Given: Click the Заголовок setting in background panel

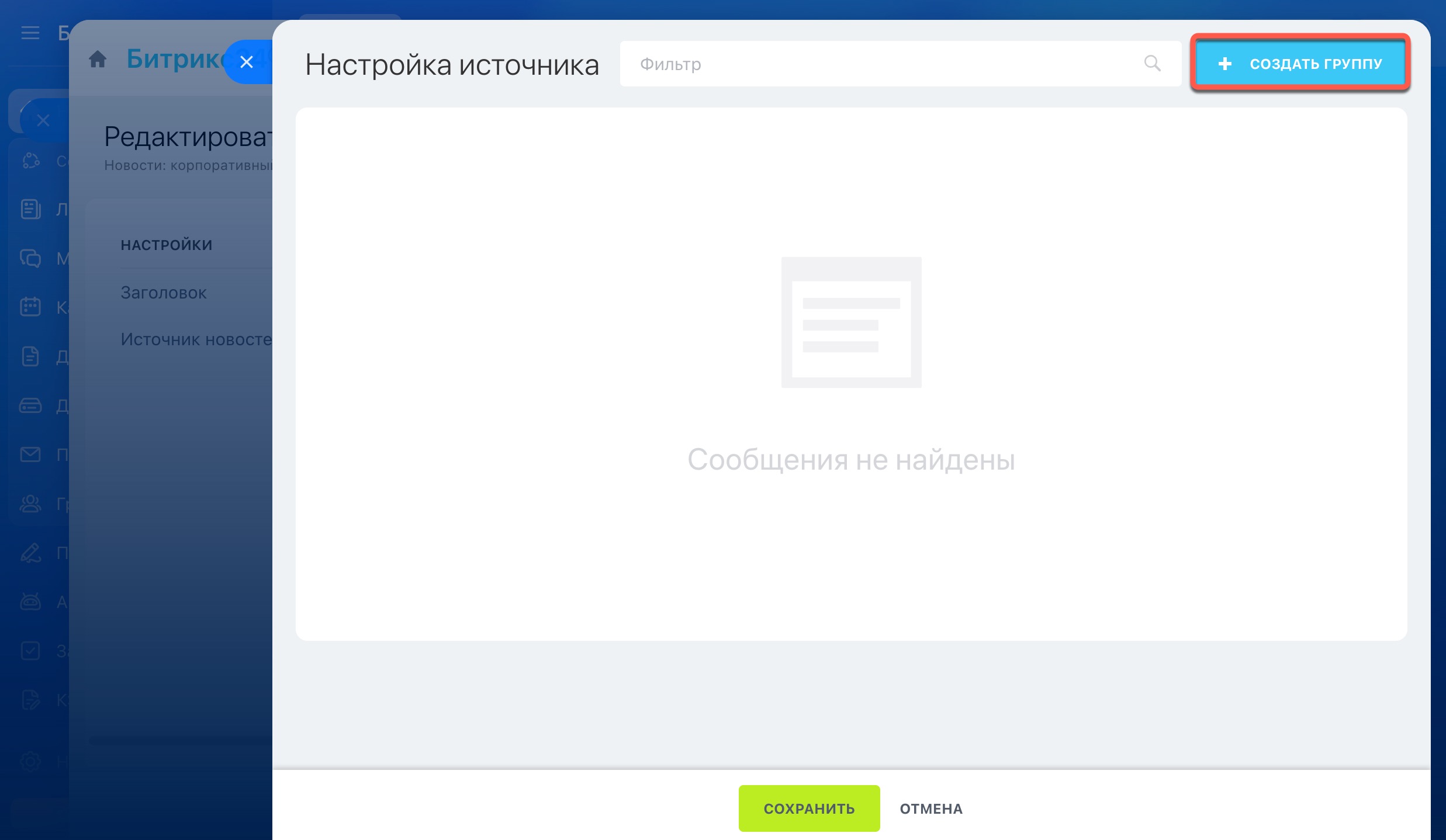Looking at the screenshot, I should point(164,293).
